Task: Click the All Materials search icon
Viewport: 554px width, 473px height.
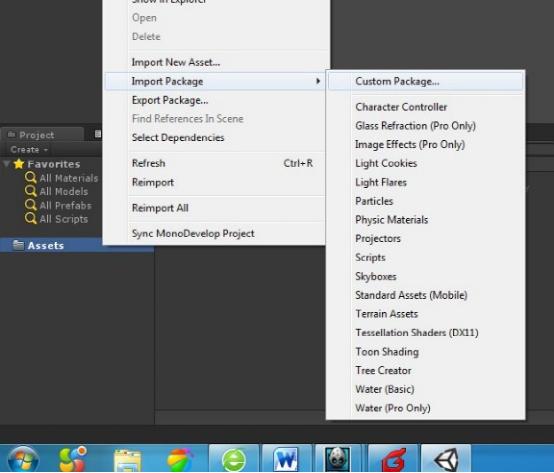Action: pos(31,178)
